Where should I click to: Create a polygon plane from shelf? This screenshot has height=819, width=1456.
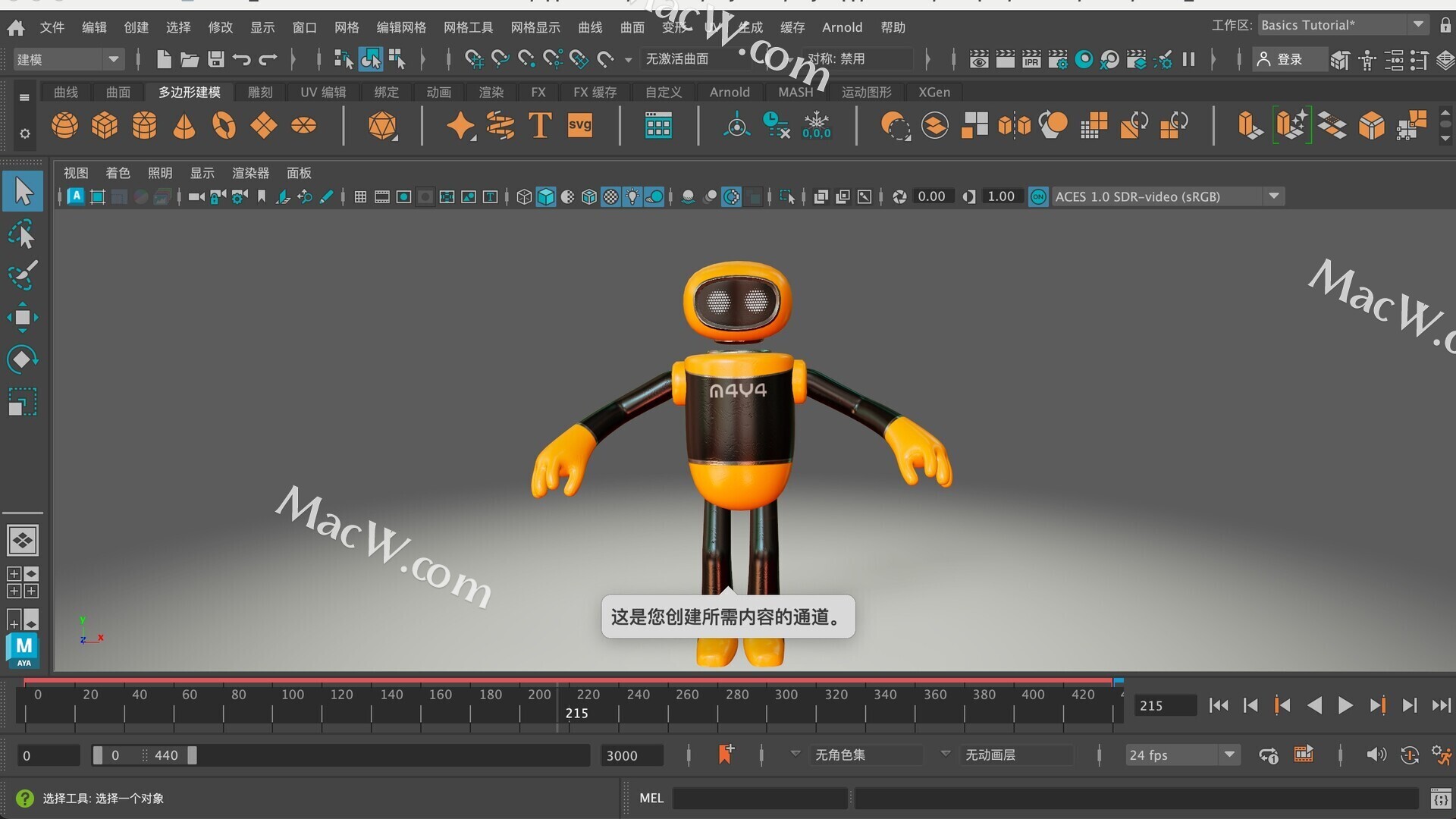(x=264, y=125)
